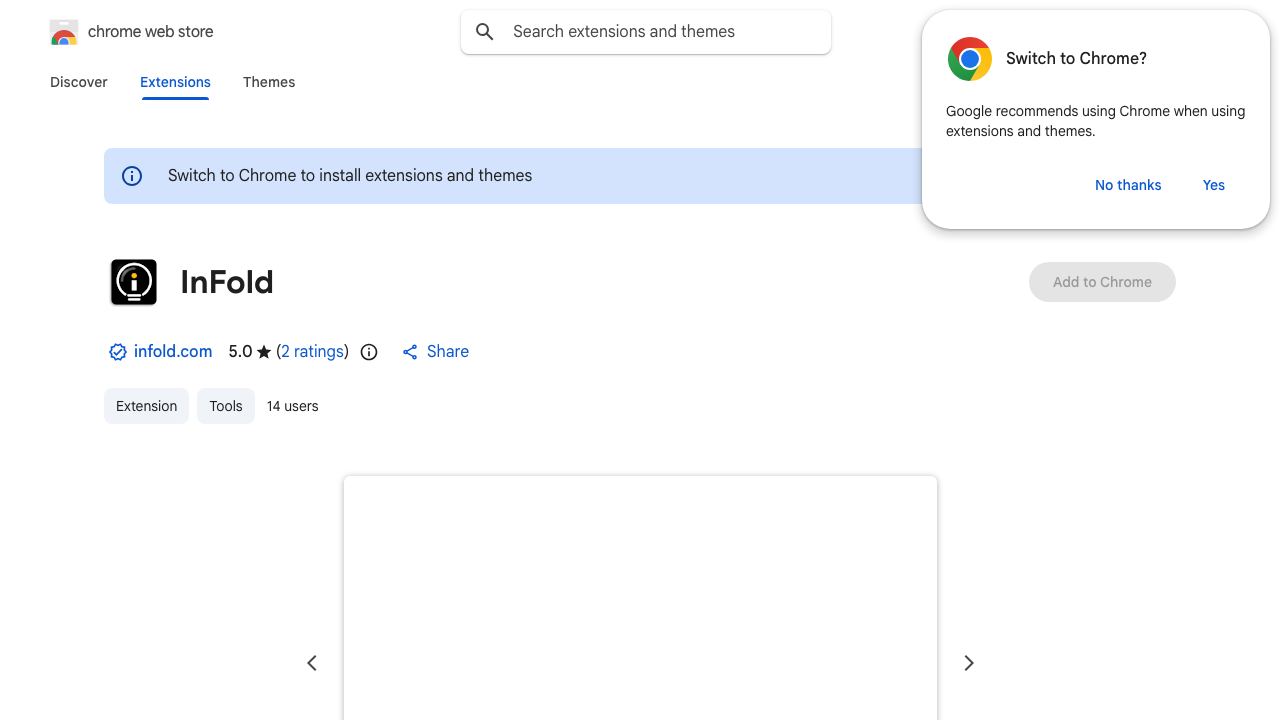Dismiss the popup with No thanks
The image size is (1280, 720).
point(1128,185)
